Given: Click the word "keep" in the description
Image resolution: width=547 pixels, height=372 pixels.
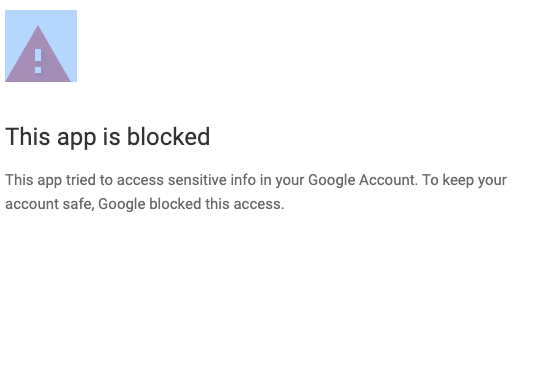Looking at the screenshot, I should point(458,181).
